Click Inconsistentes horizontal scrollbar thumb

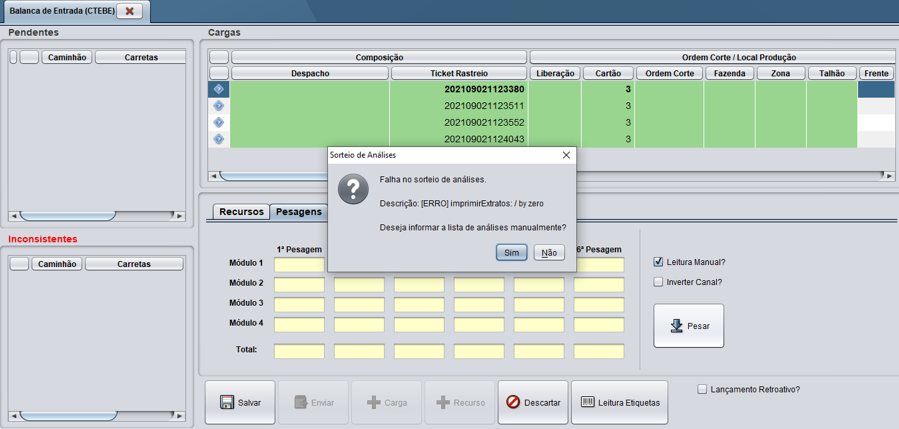[67, 416]
